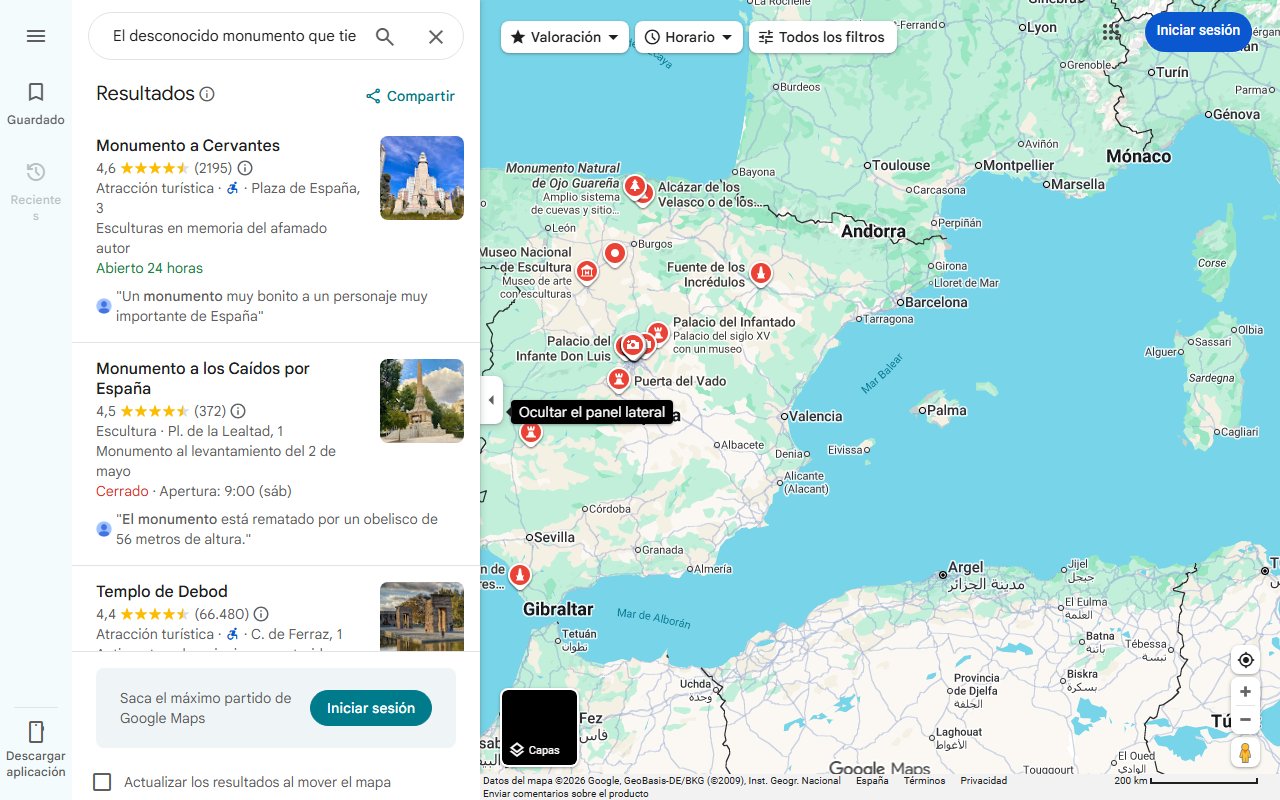Collapse the side panel with Ocultar arrow
The image size is (1280, 800).
491,399
